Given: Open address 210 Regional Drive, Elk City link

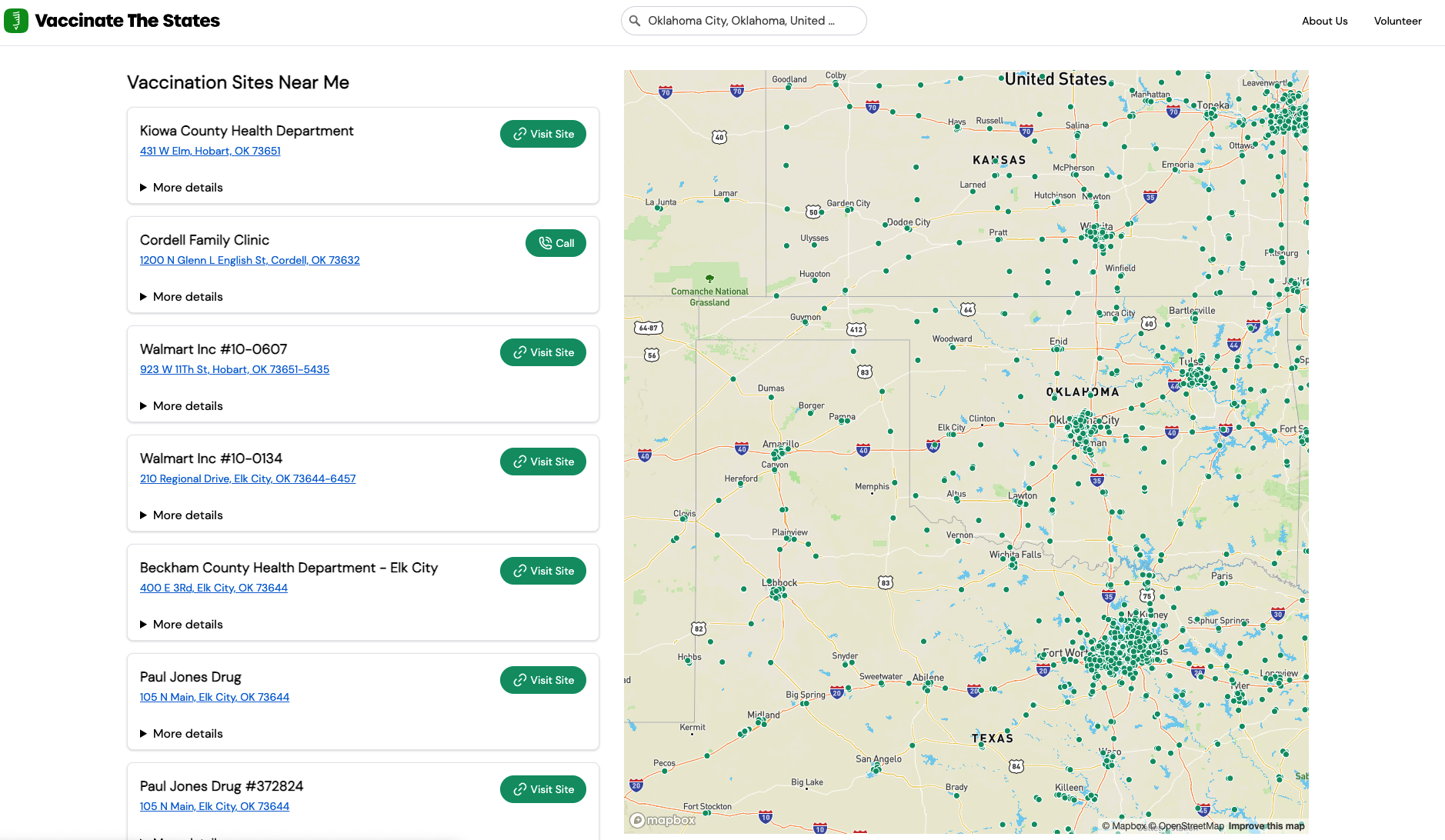Looking at the screenshot, I should click(248, 478).
